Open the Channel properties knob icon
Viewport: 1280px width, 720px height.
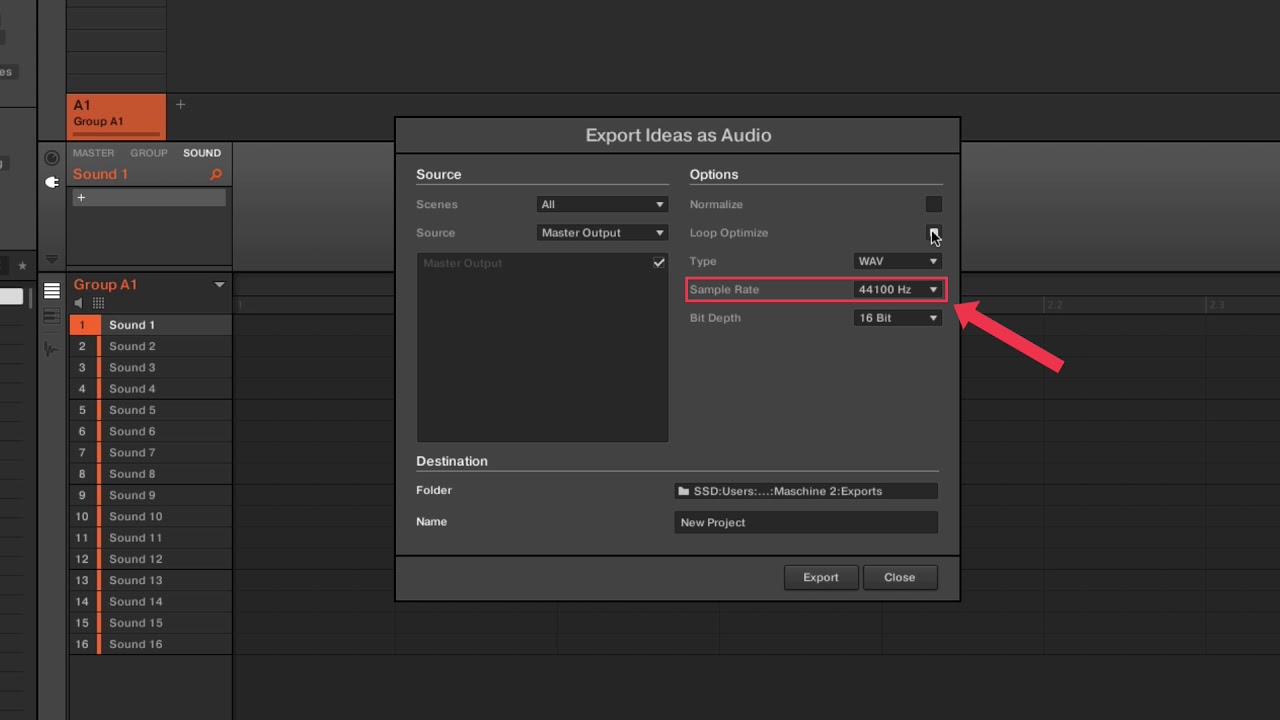click(52, 158)
